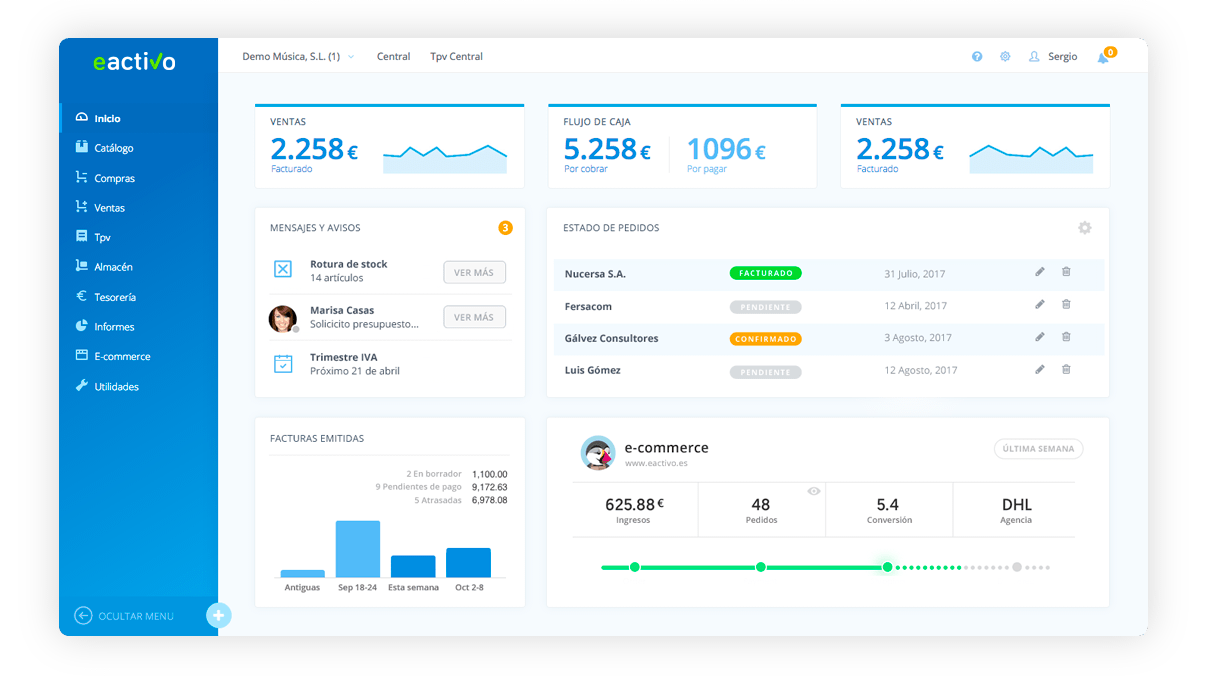Collapse sidebar with Ocultar Menu
The height and width of the screenshot is (690, 1215).
pos(125,616)
